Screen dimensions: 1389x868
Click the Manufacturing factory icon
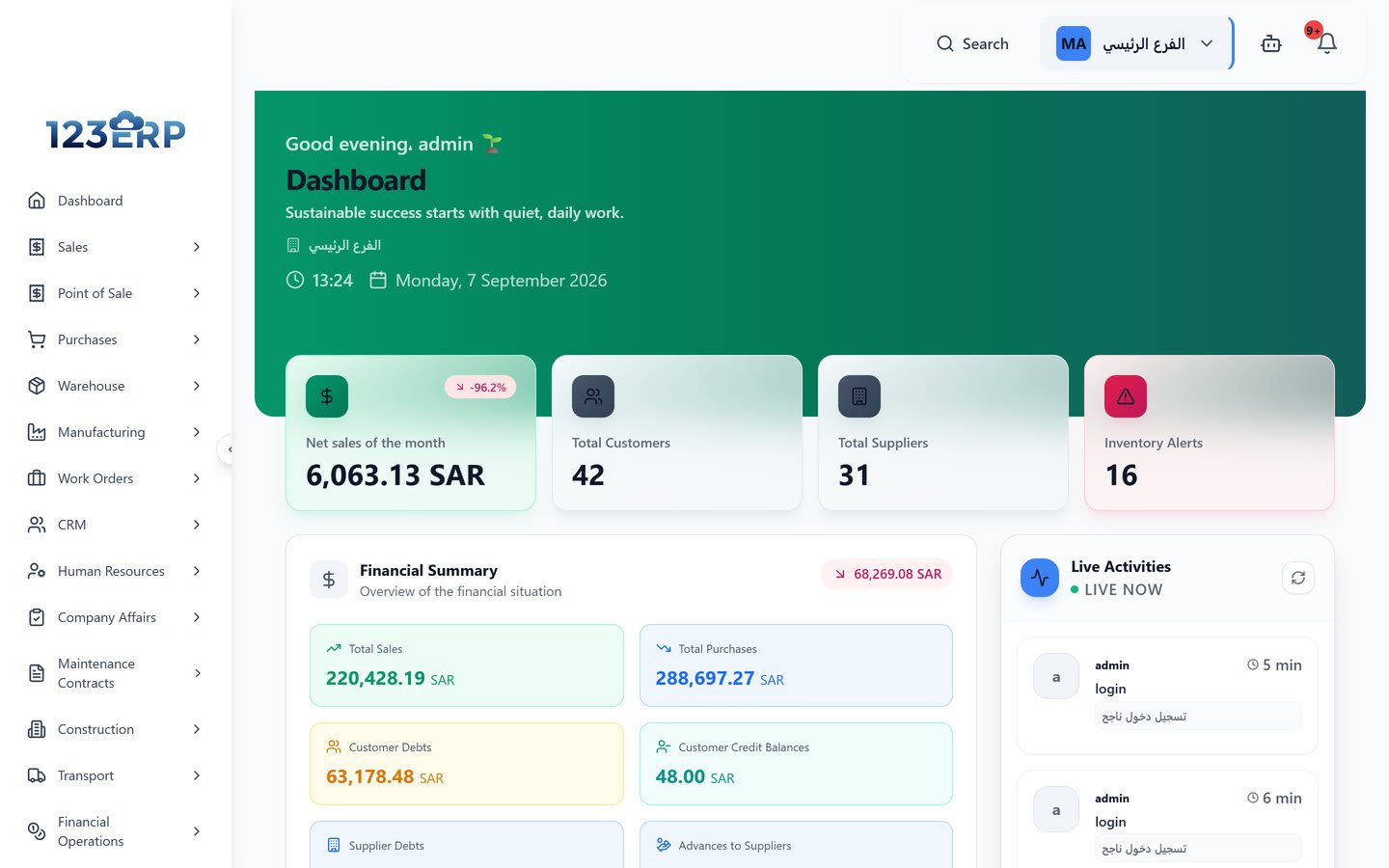point(37,432)
